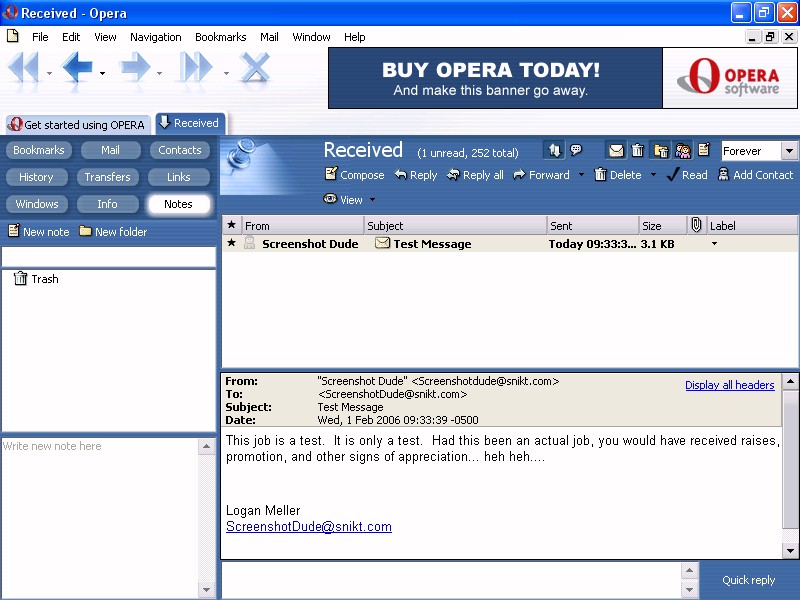Sort messages by the Subject column header
This screenshot has width=800, height=600.
(455, 226)
